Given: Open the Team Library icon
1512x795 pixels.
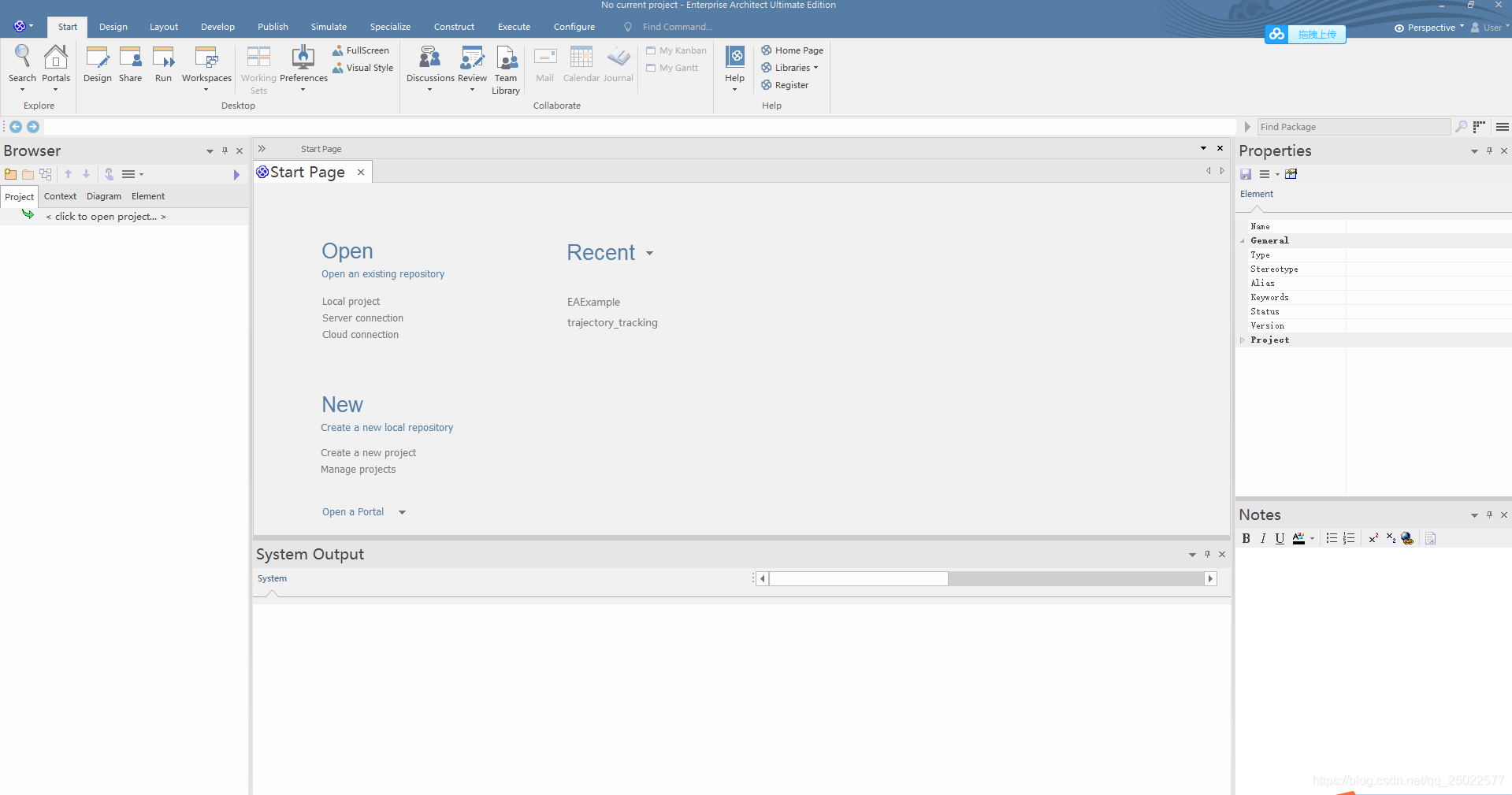Looking at the screenshot, I should (x=506, y=69).
